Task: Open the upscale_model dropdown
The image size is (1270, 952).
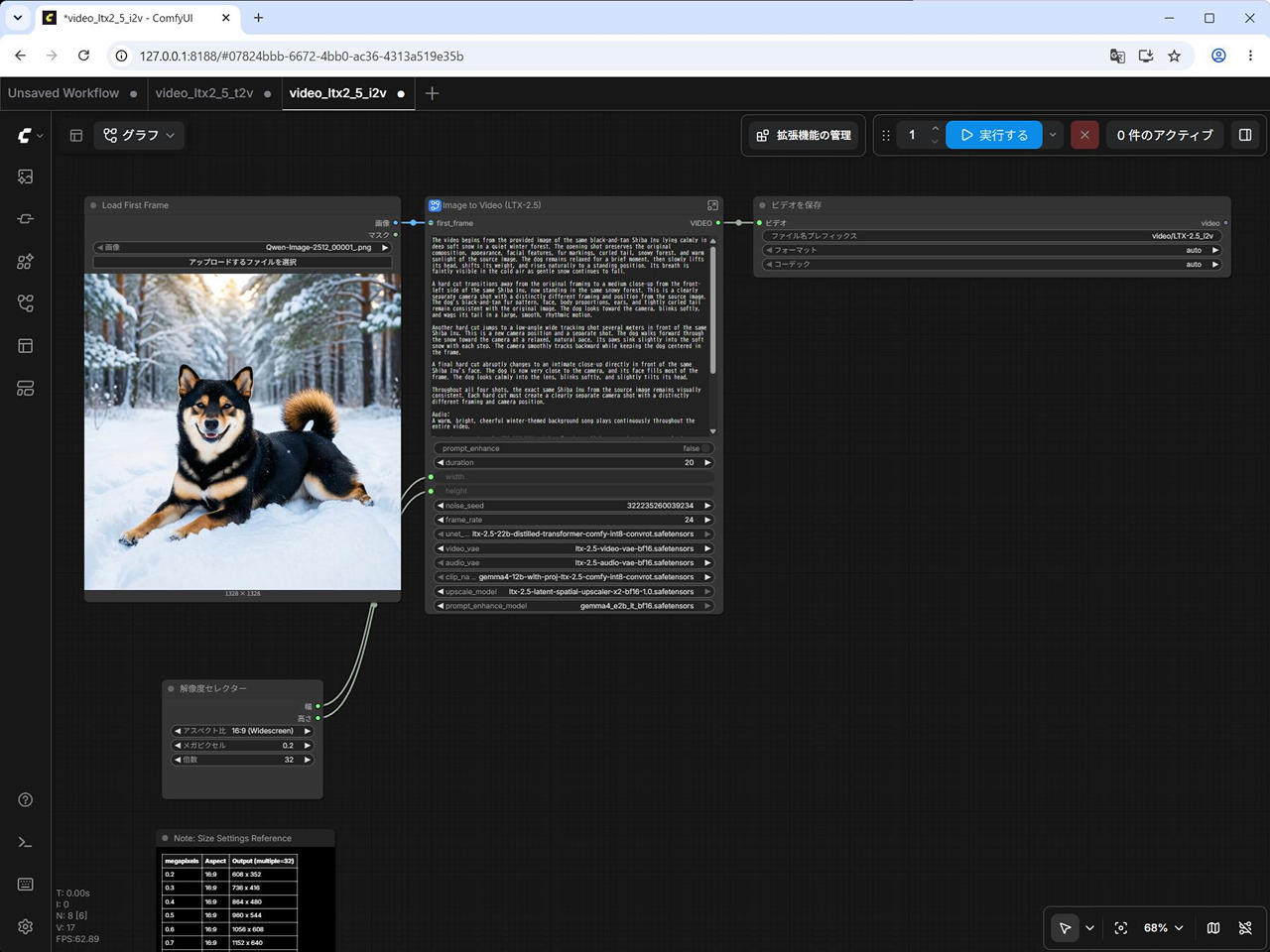Action: pyautogui.click(x=573, y=591)
